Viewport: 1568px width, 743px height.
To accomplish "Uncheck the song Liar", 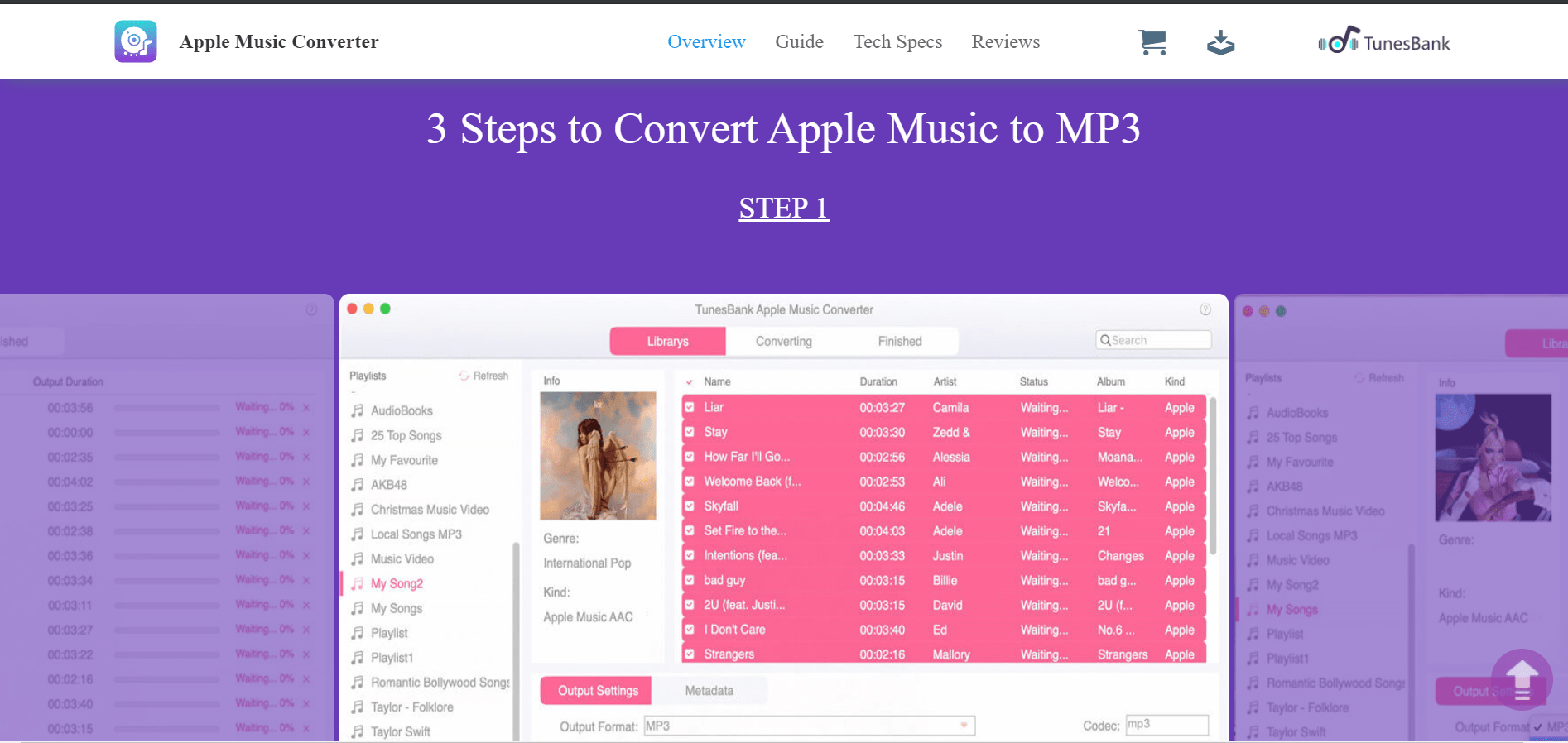I will pos(690,407).
